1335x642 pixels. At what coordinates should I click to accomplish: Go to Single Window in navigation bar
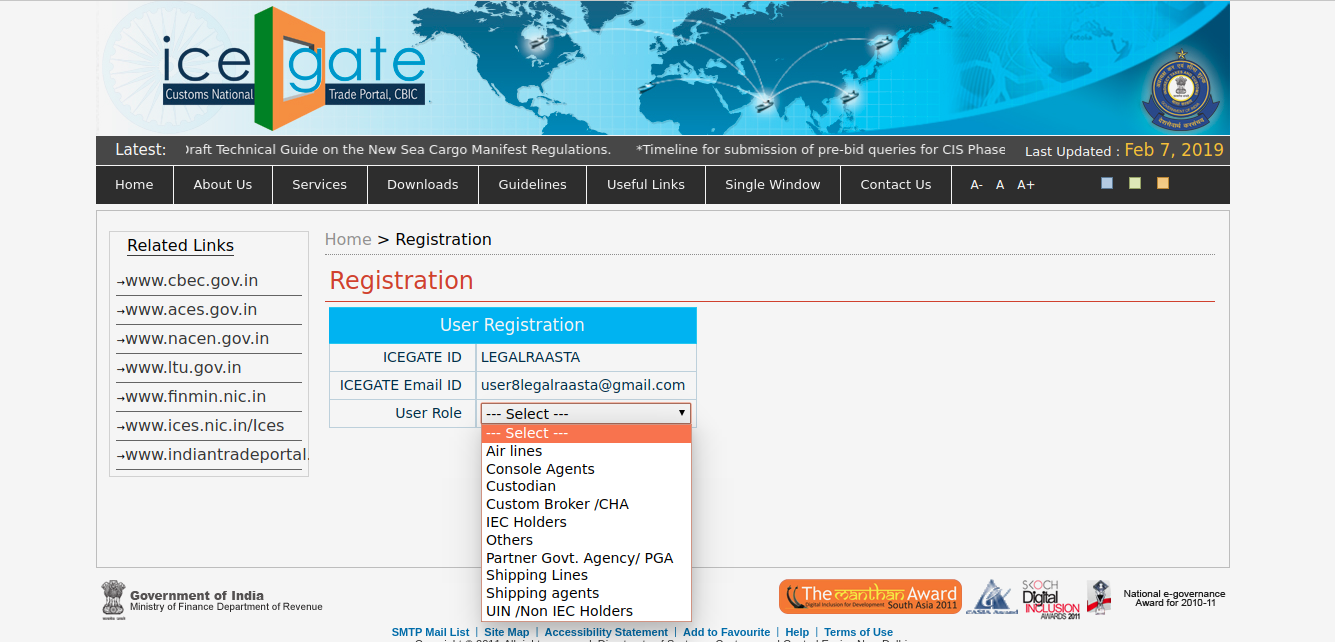click(772, 185)
